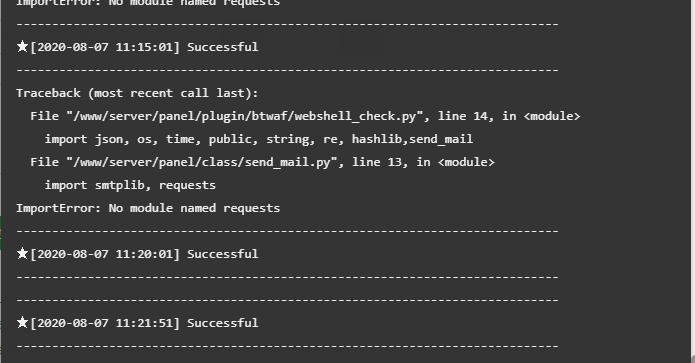Click dashed separator below 11:21:51 entry

287,346
